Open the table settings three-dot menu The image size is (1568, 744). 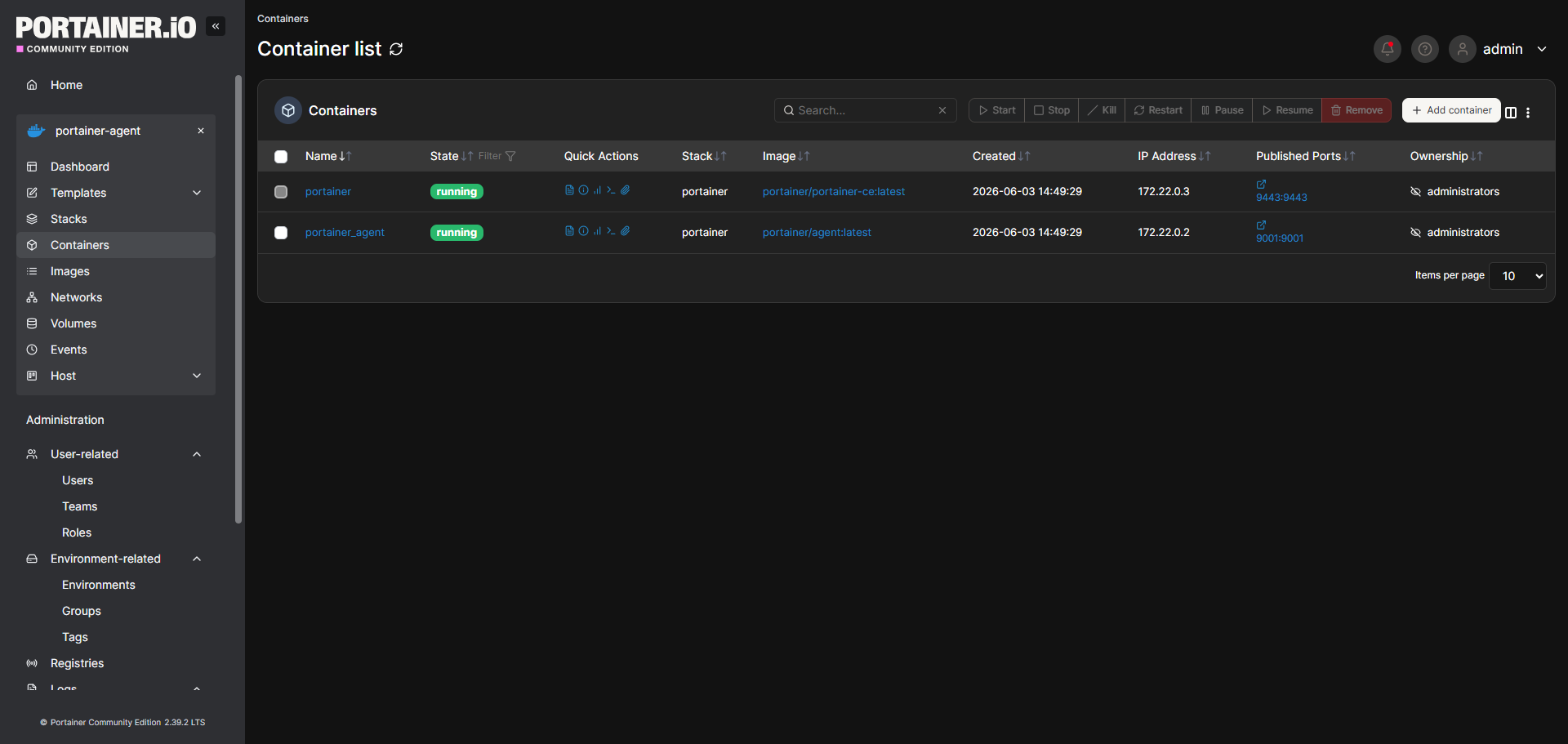tap(1528, 113)
